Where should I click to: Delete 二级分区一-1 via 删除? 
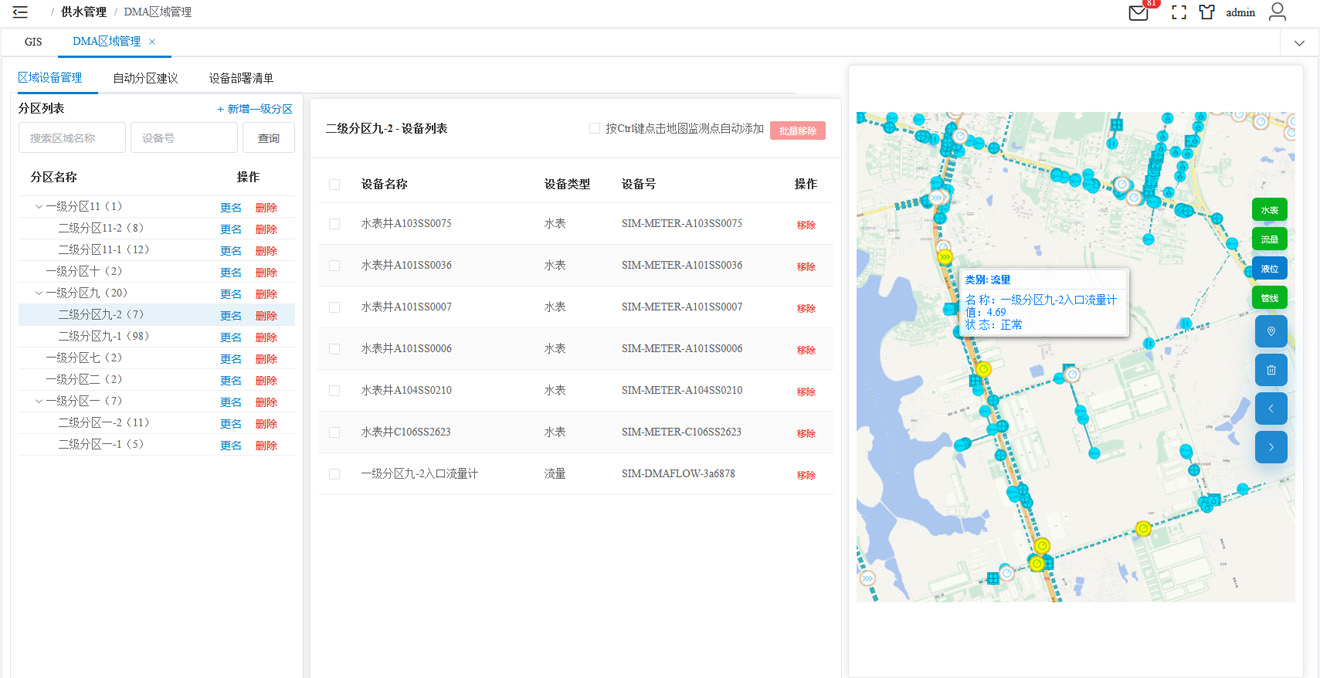coord(266,445)
